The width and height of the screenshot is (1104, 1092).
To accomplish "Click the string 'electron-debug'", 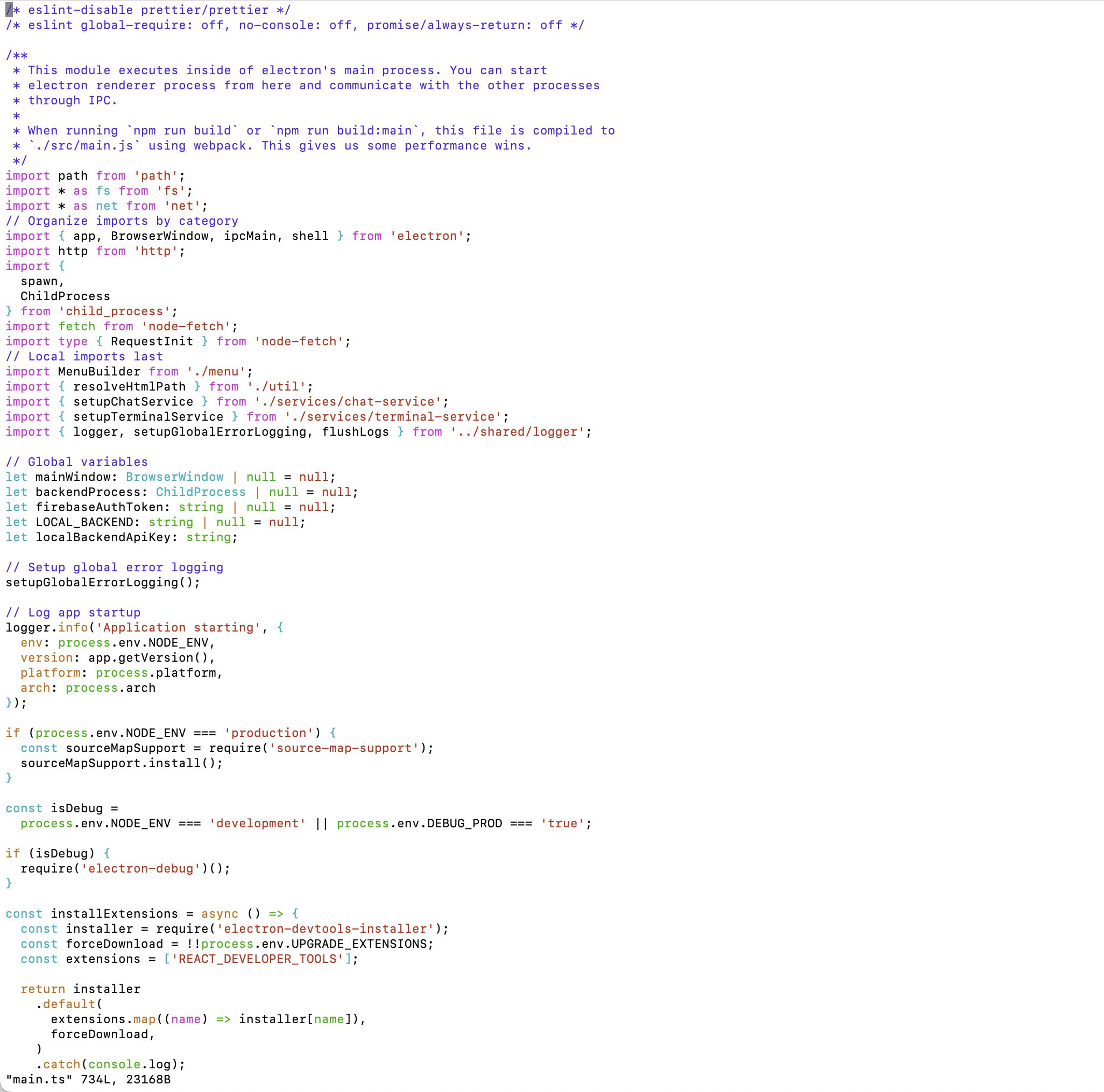I will coord(140,868).
